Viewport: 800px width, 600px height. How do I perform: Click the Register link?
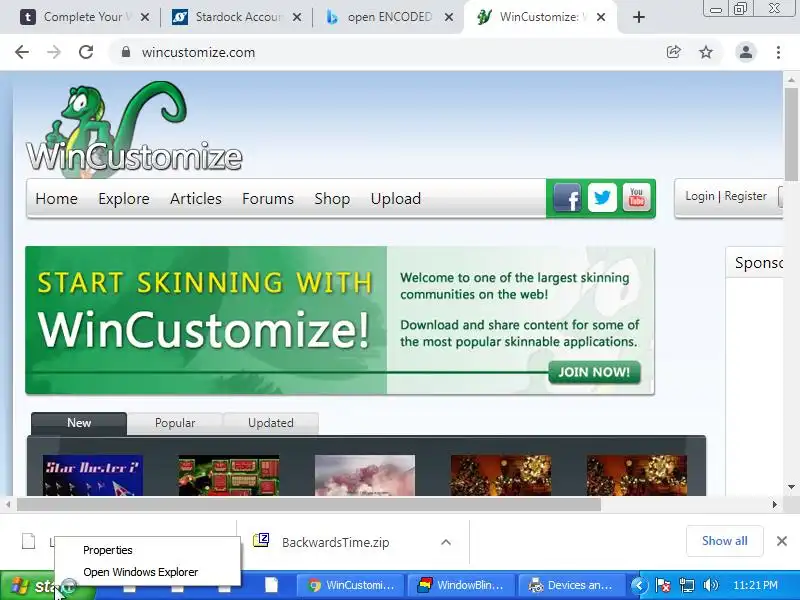[x=745, y=196]
